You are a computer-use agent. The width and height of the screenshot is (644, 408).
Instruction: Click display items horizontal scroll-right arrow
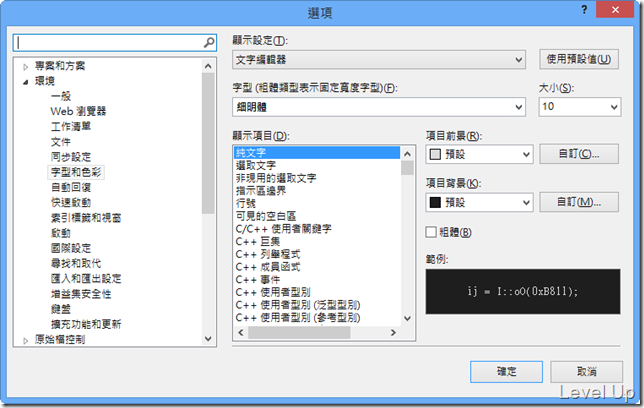point(393,333)
